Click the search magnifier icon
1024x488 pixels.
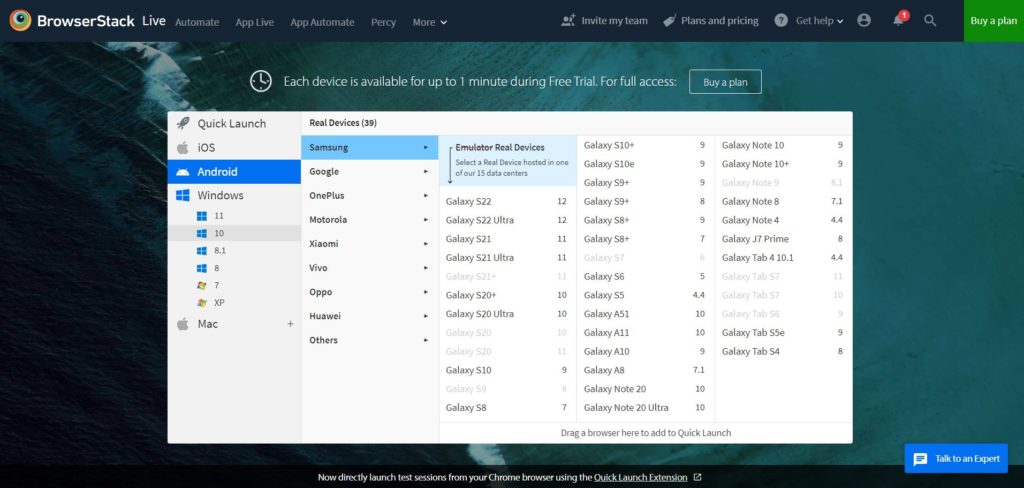coord(931,21)
